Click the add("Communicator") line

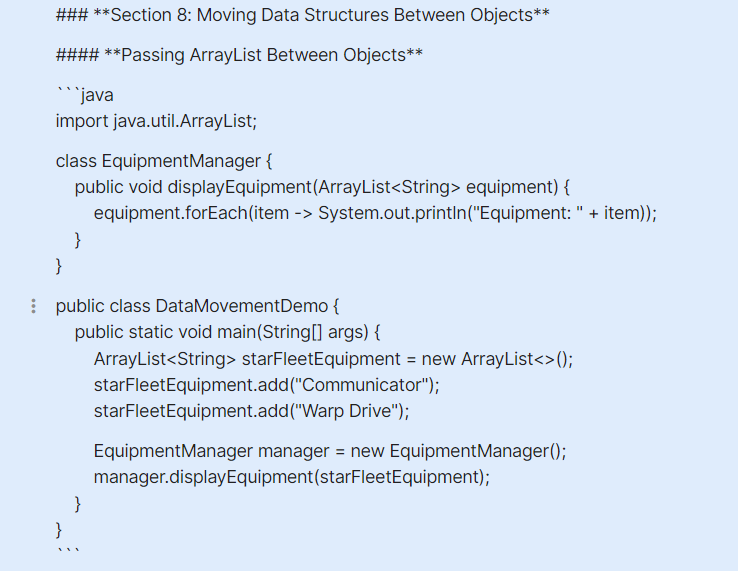(x=266, y=385)
